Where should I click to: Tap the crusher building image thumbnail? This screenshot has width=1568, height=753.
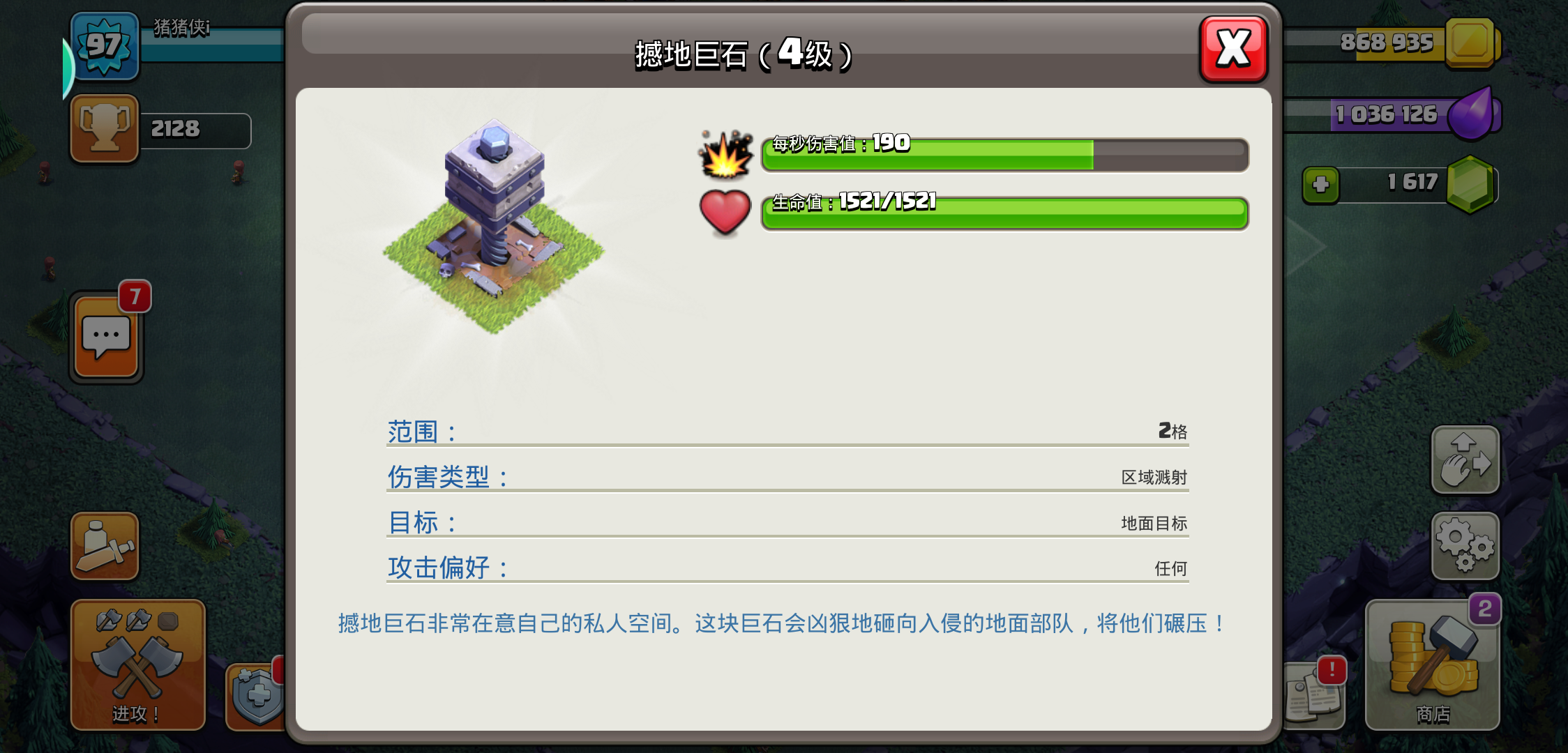pyautogui.click(x=494, y=227)
